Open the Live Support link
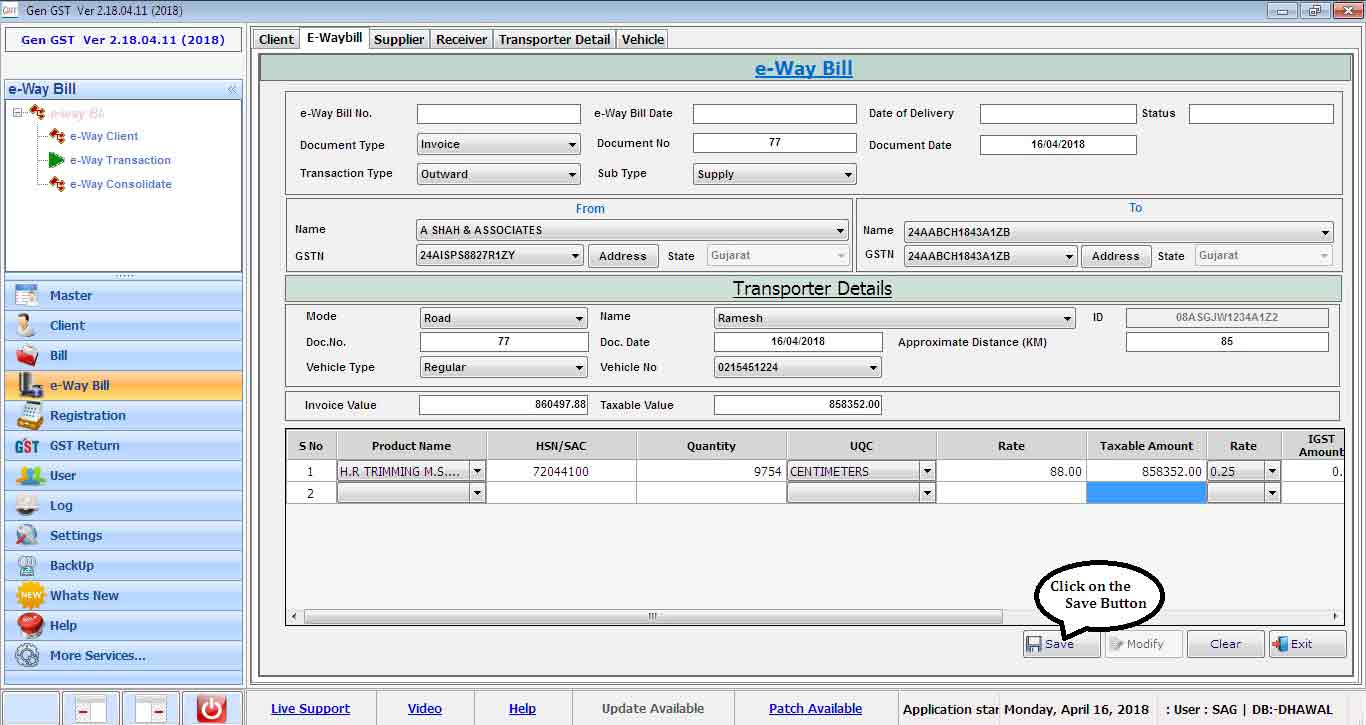The image size is (1366, 725). (x=310, y=708)
